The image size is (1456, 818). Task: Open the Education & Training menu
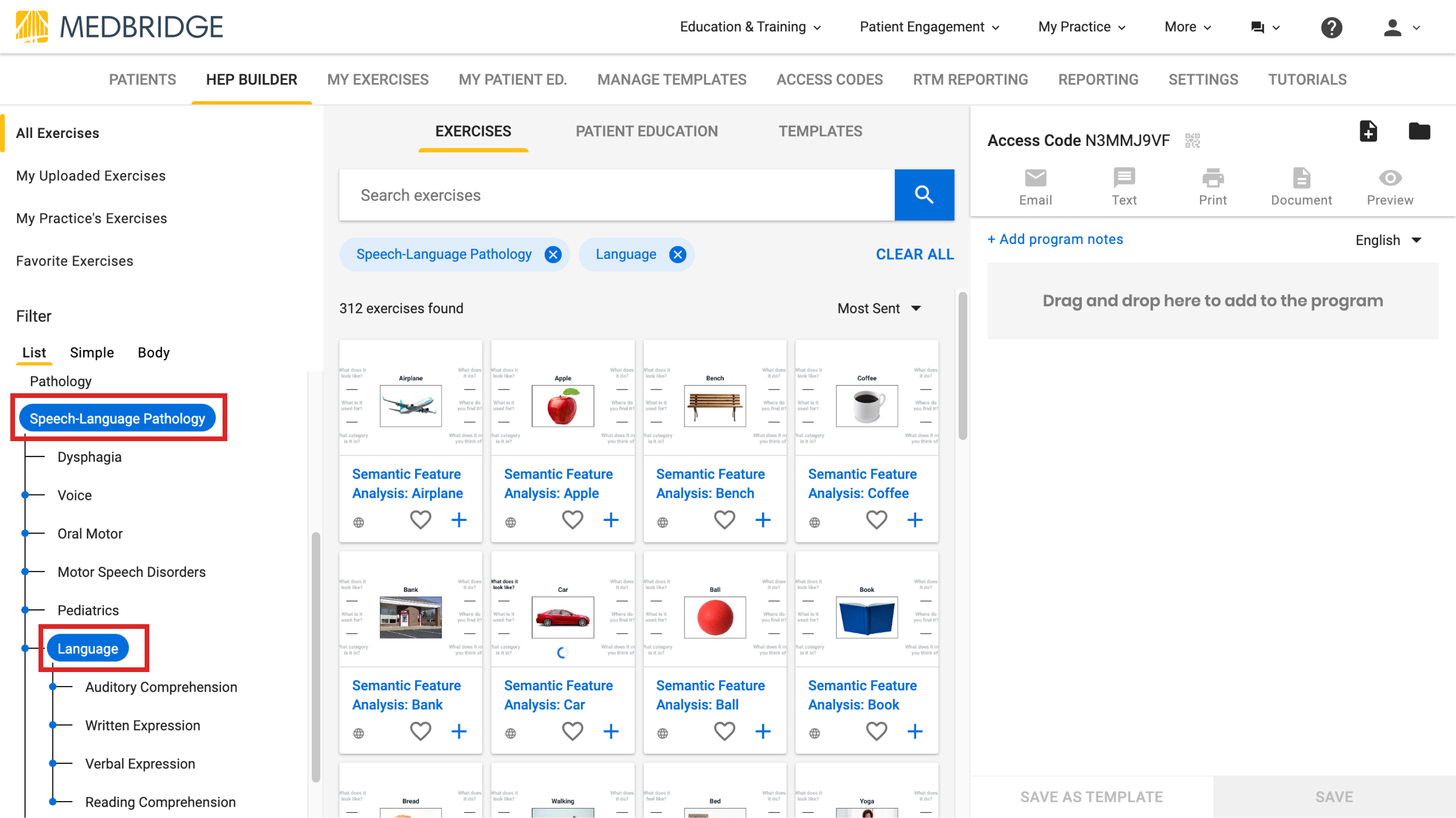[750, 27]
